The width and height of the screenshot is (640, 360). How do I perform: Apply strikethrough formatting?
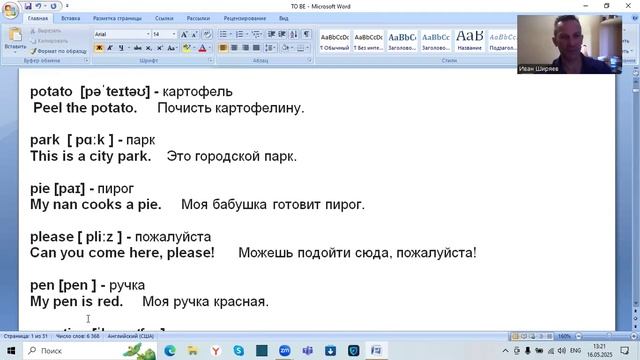[138, 48]
